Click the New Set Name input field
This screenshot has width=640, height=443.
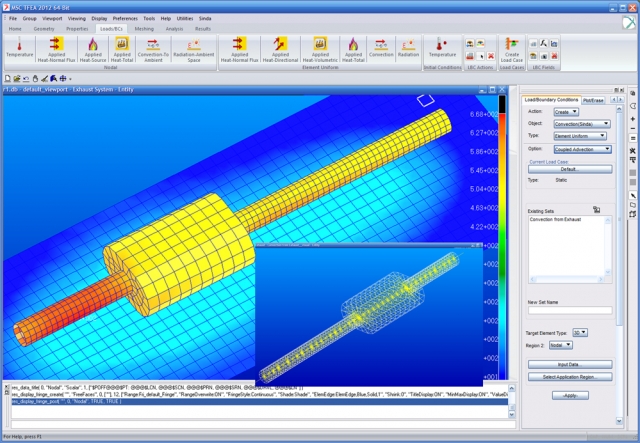pos(569,311)
